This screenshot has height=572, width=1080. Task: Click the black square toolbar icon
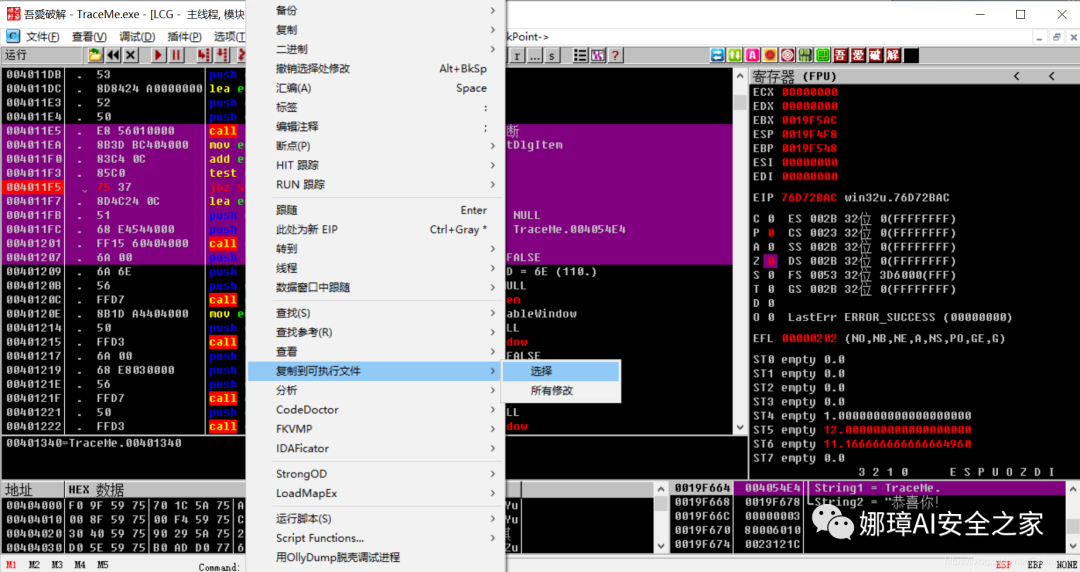[911, 55]
